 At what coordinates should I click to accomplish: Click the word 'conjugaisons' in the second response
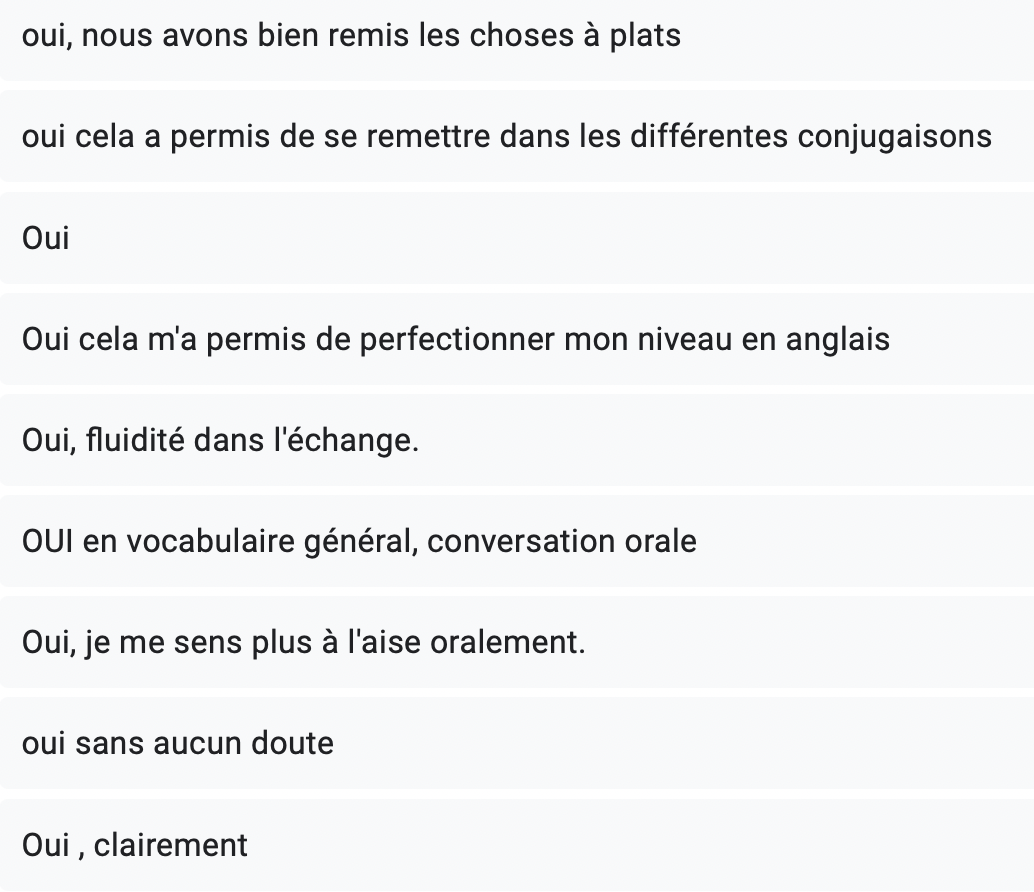point(895,138)
